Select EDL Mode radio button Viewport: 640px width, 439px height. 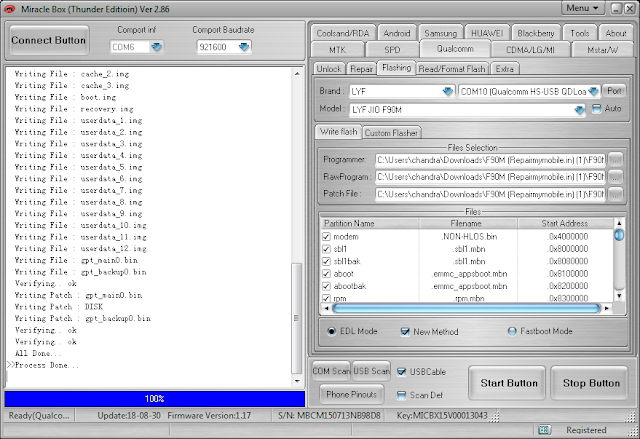tap(331, 331)
